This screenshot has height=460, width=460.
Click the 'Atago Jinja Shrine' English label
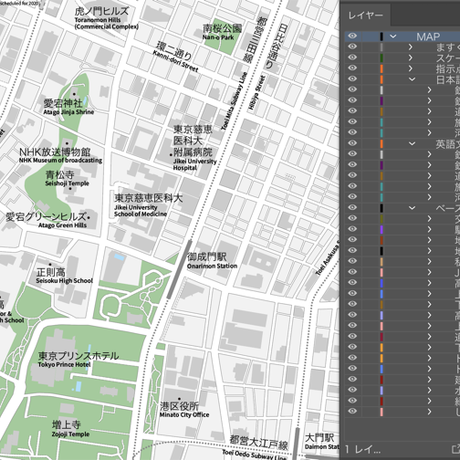[x=69, y=112]
